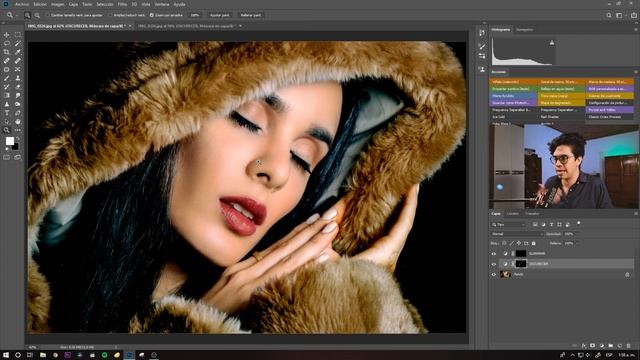This screenshot has width=640, height=360.
Task: Open the Filtro menu
Action: coord(122,4)
